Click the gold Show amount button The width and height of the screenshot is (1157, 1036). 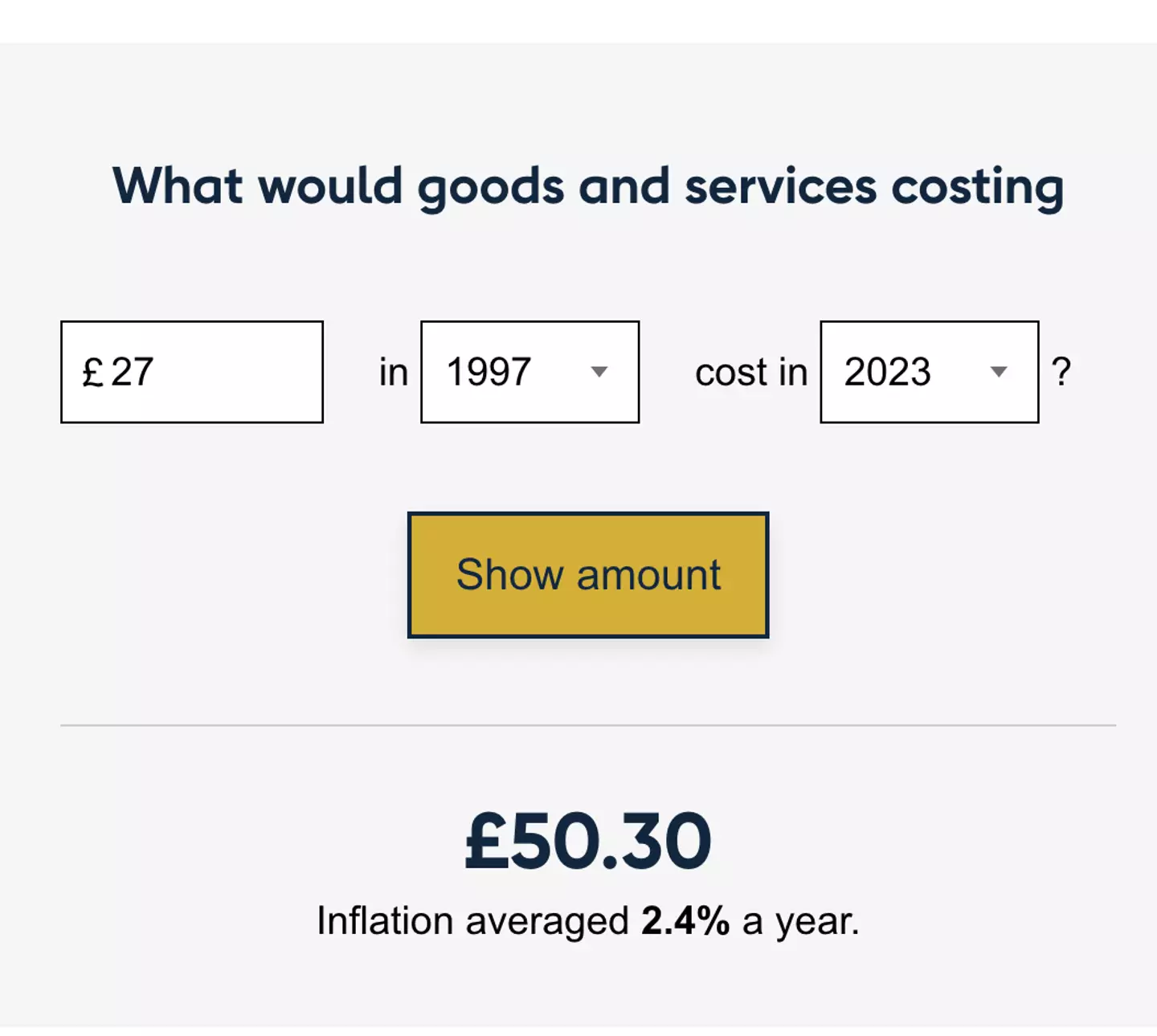point(588,573)
